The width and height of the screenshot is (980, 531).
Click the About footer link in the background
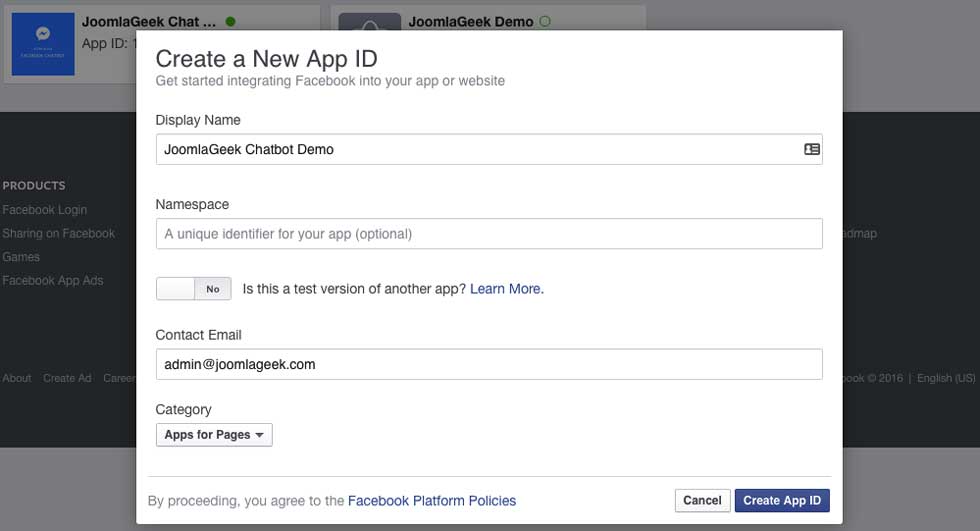coord(17,378)
